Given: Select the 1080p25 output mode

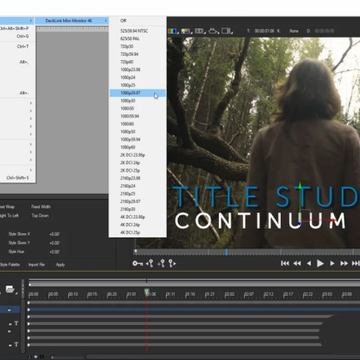Looking at the screenshot, I should coord(138,85).
